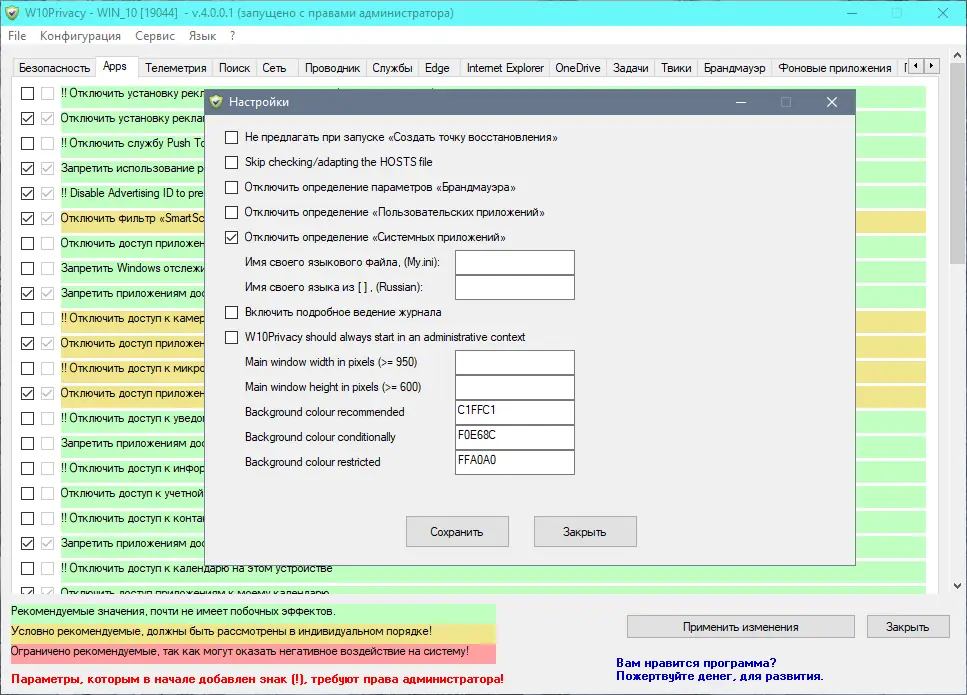
Task: Select the Apps tab
Action: (x=115, y=66)
